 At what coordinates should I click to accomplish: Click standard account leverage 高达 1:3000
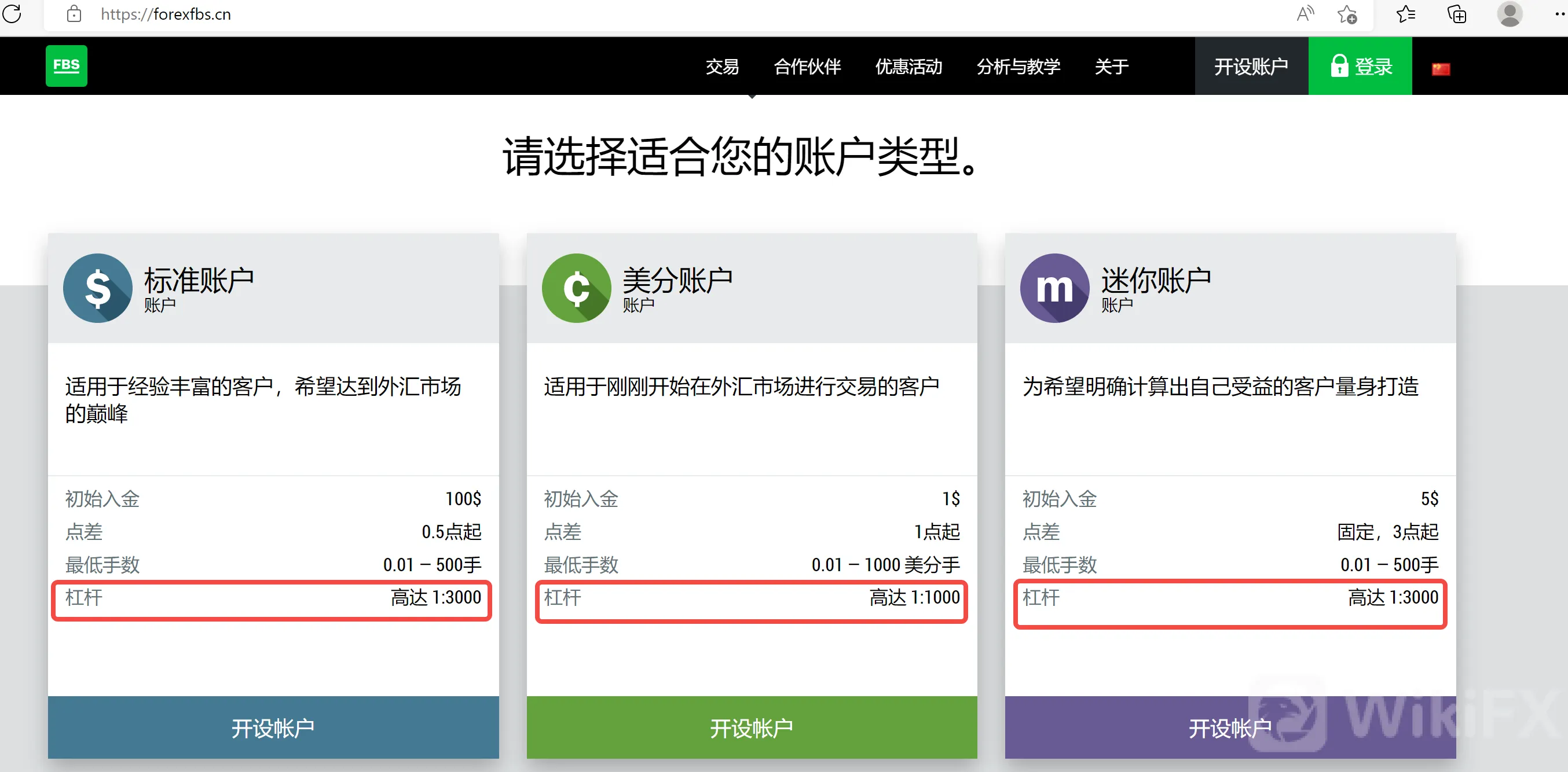(x=436, y=597)
